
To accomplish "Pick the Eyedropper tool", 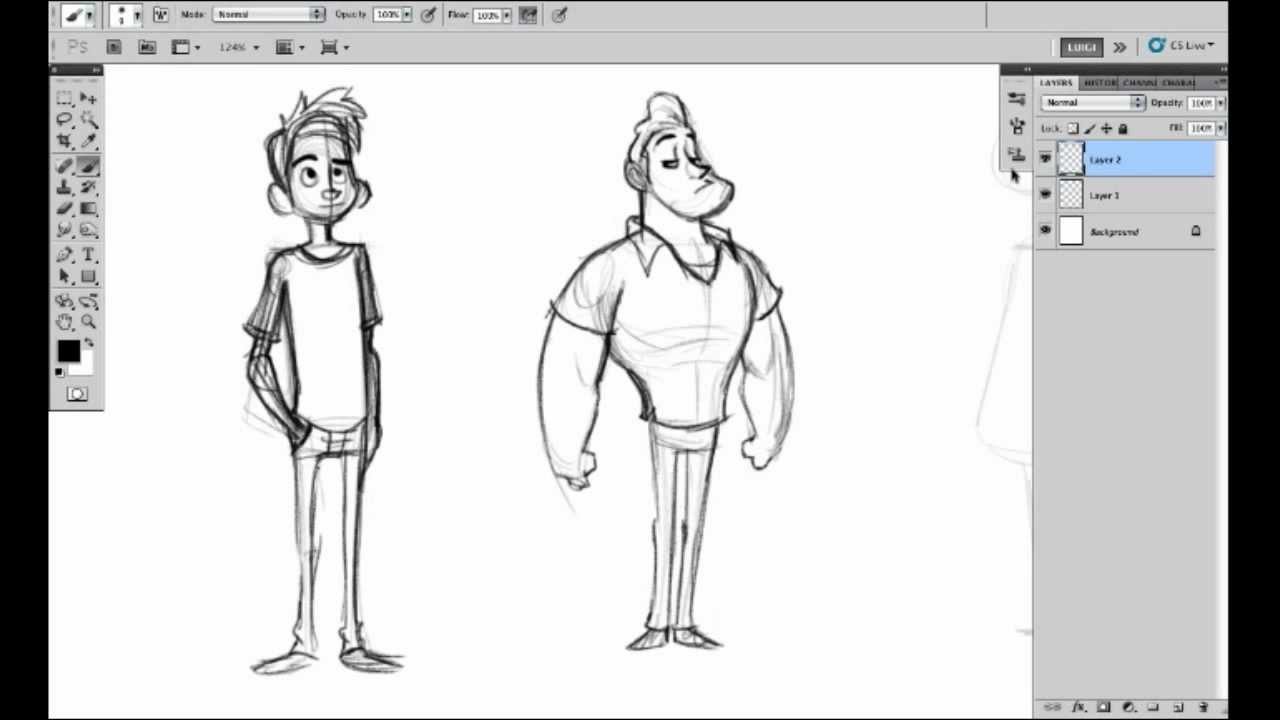I will point(88,141).
